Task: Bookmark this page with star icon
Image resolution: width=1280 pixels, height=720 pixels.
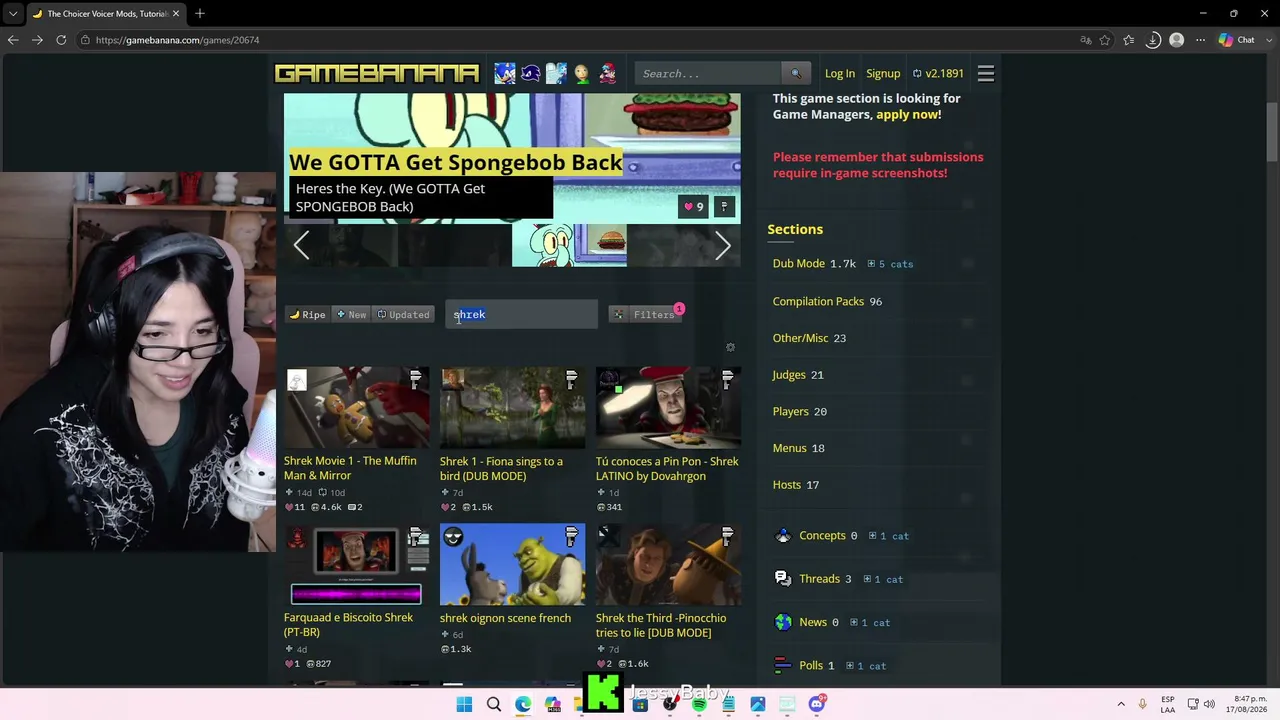Action: [x=1105, y=40]
